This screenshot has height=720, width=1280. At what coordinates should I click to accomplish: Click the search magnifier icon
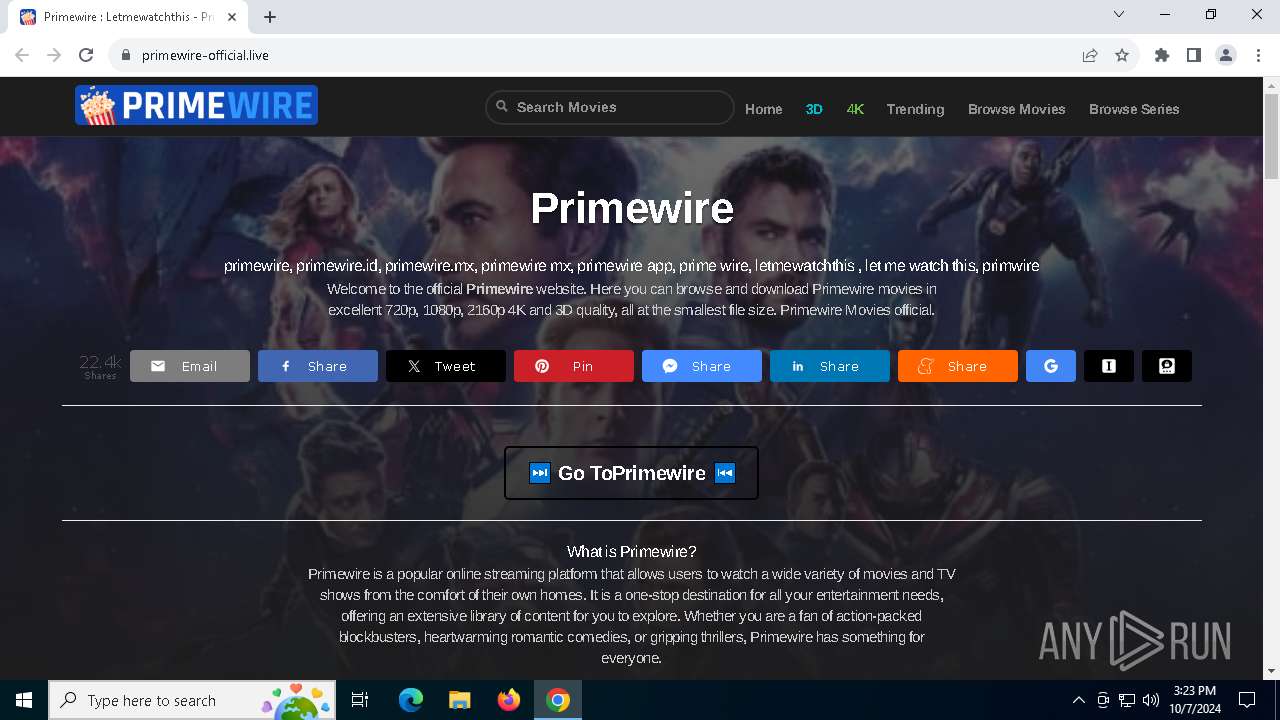tap(502, 107)
